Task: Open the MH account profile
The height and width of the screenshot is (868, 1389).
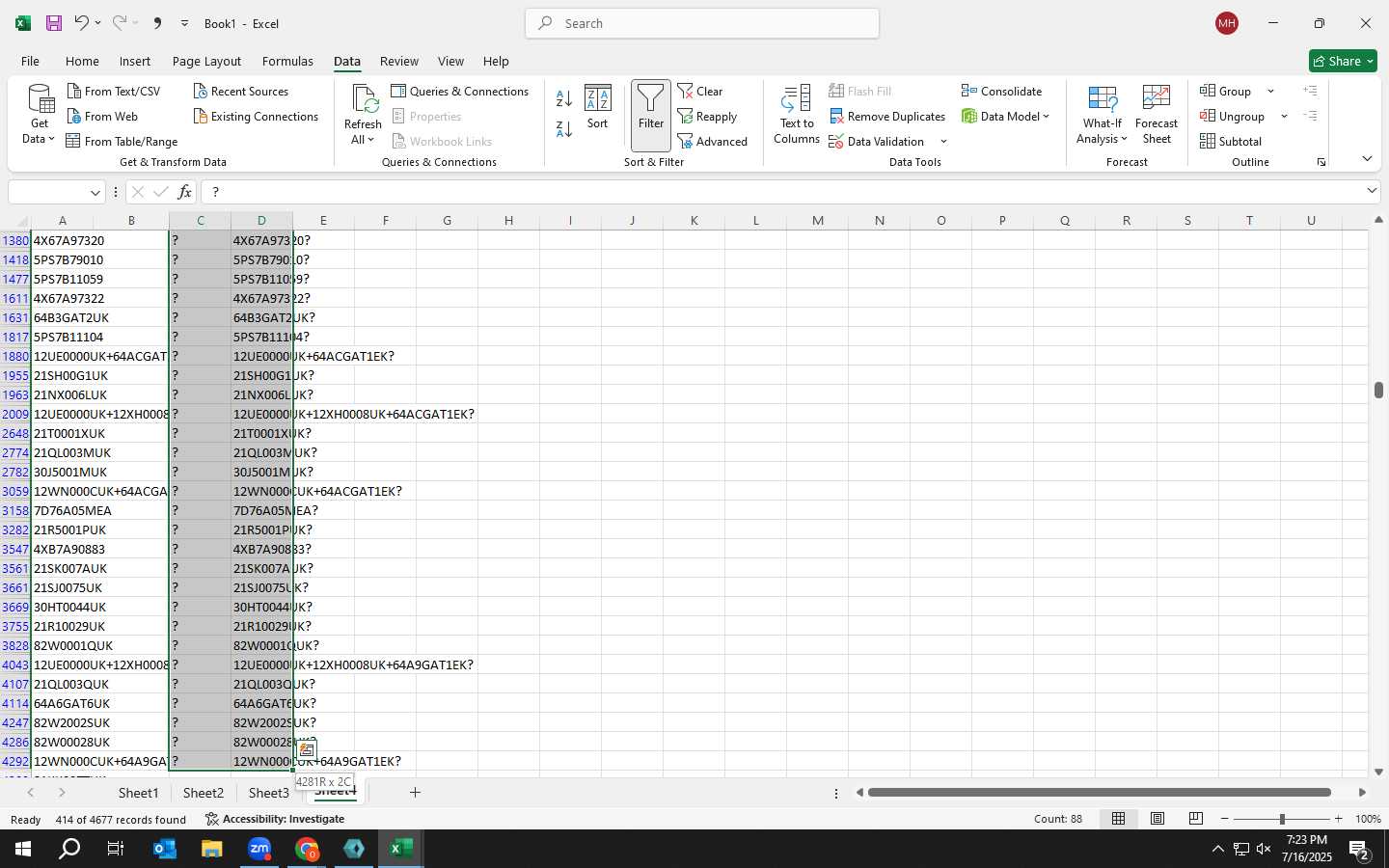Action: pyautogui.click(x=1227, y=23)
